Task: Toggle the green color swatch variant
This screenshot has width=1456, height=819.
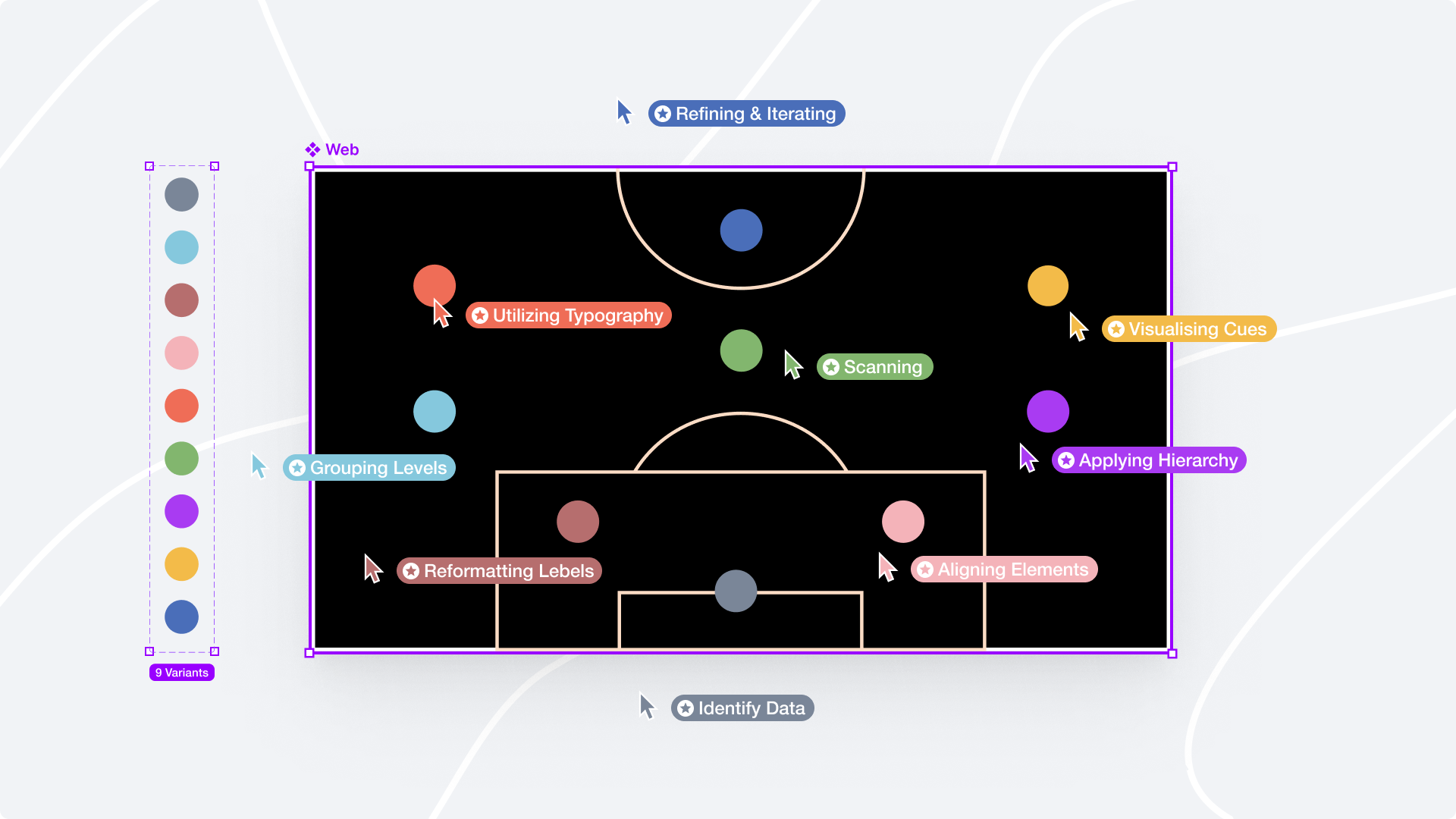Action: click(182, 459)
